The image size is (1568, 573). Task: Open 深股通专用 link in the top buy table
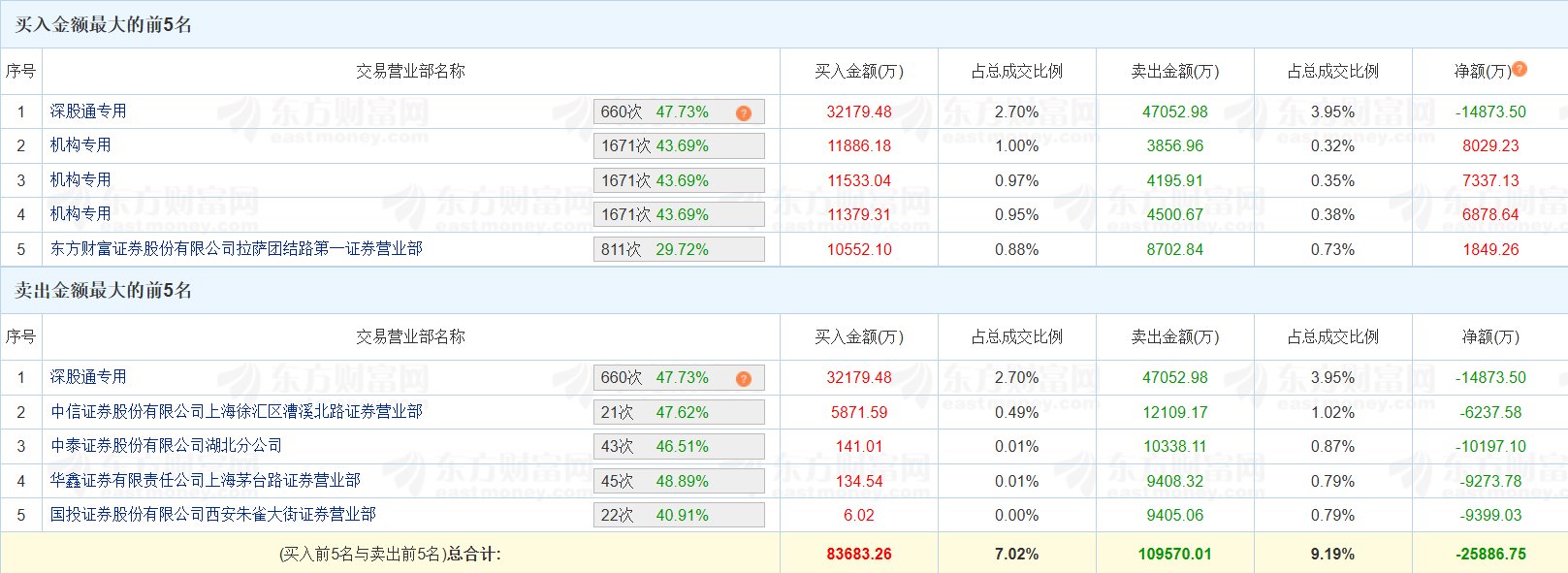pos(88,111)
